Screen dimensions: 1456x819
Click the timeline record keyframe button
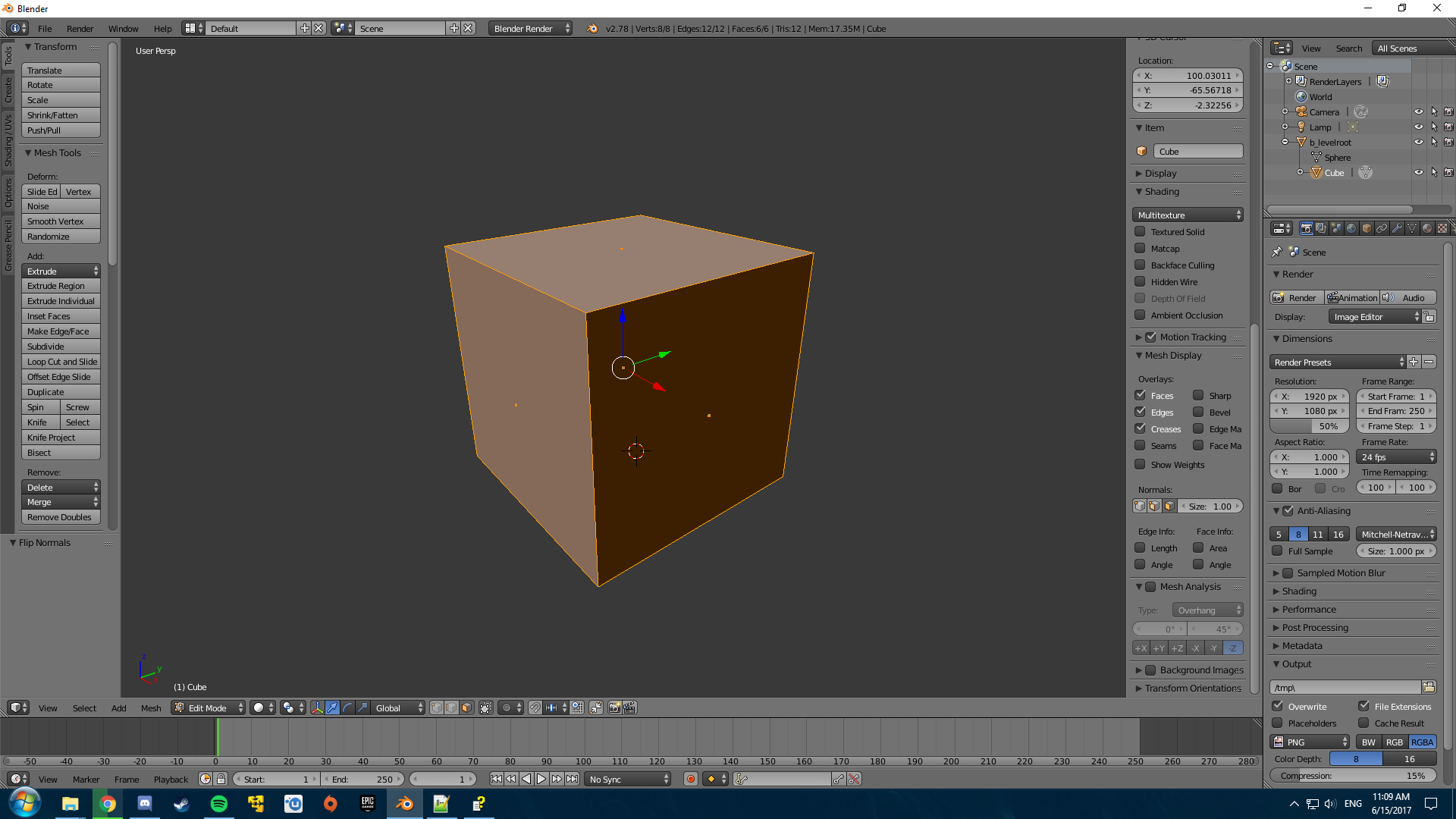point(690,779)
